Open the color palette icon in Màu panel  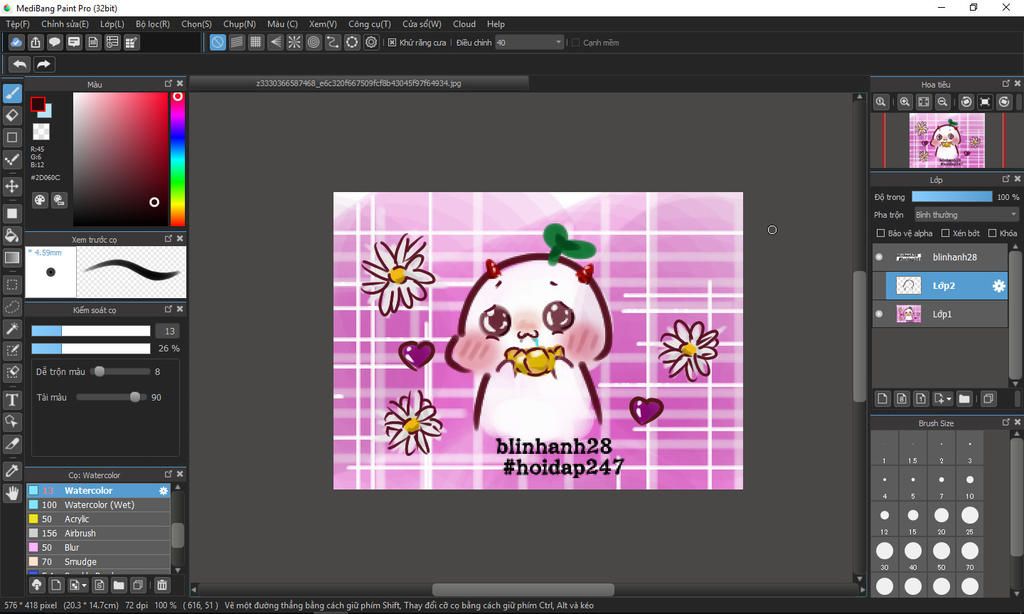coord(40,201)
